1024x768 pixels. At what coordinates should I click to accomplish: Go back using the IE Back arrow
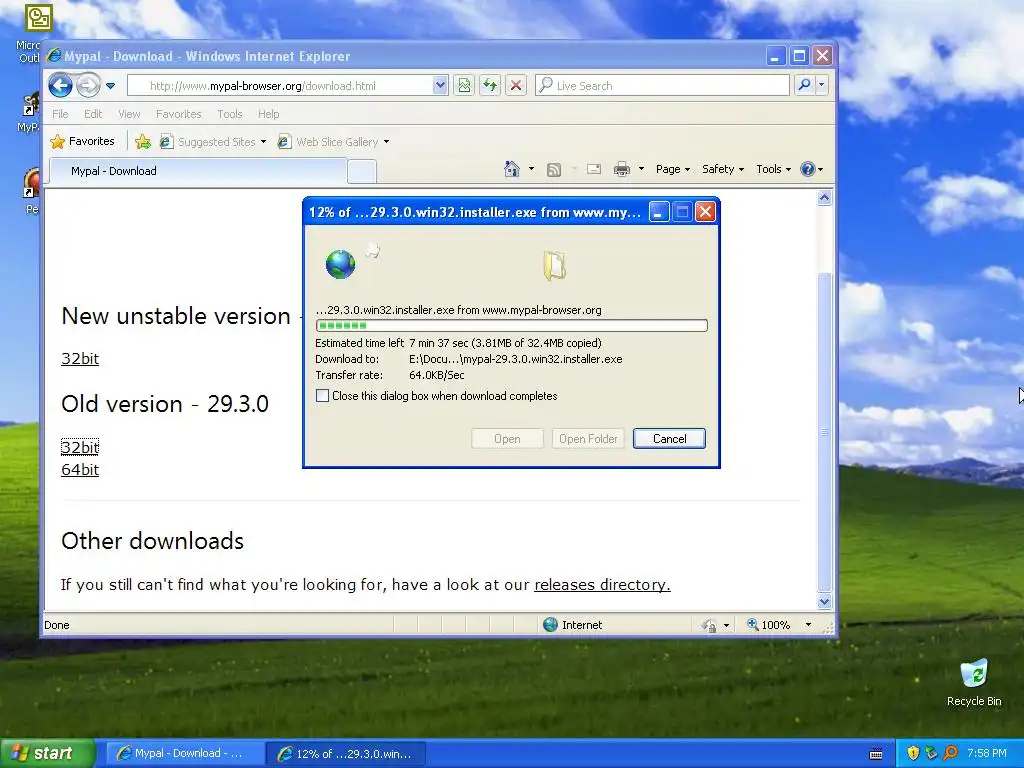60,86
